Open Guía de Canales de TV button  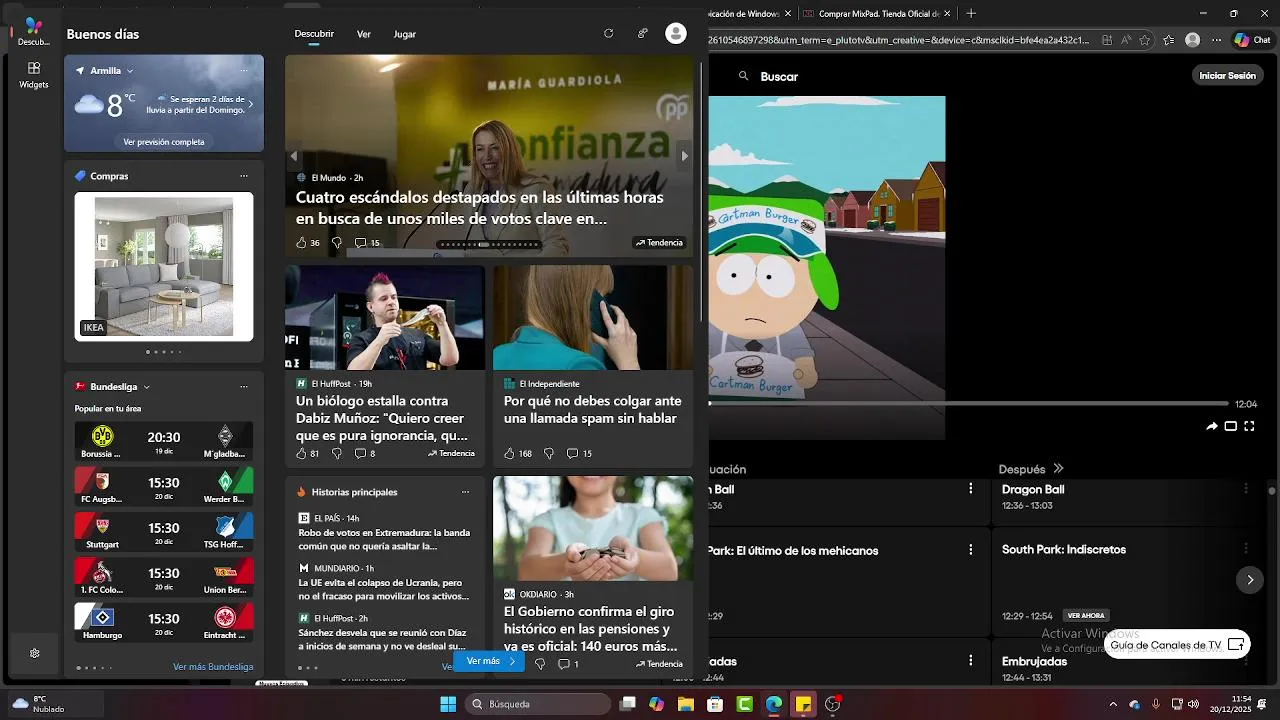coord(1177,645)
